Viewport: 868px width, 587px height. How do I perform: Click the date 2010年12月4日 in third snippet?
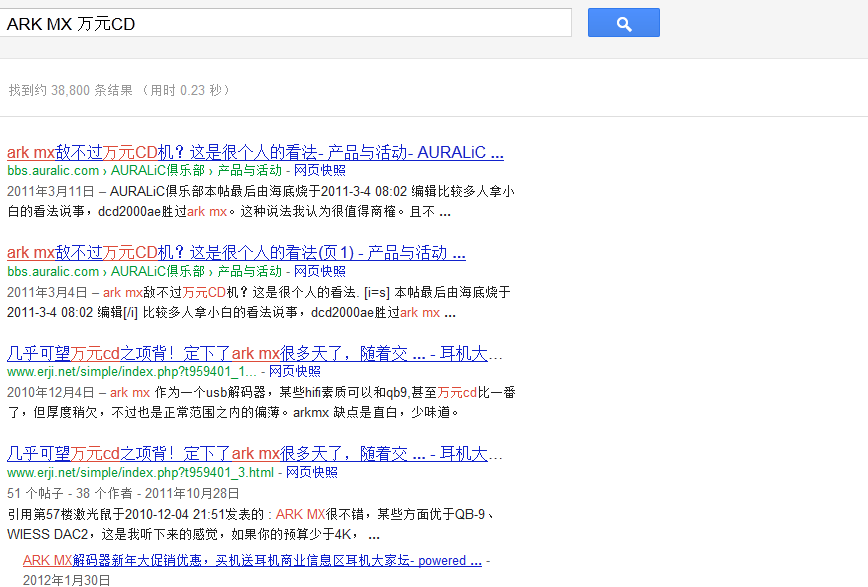(51, 393)
